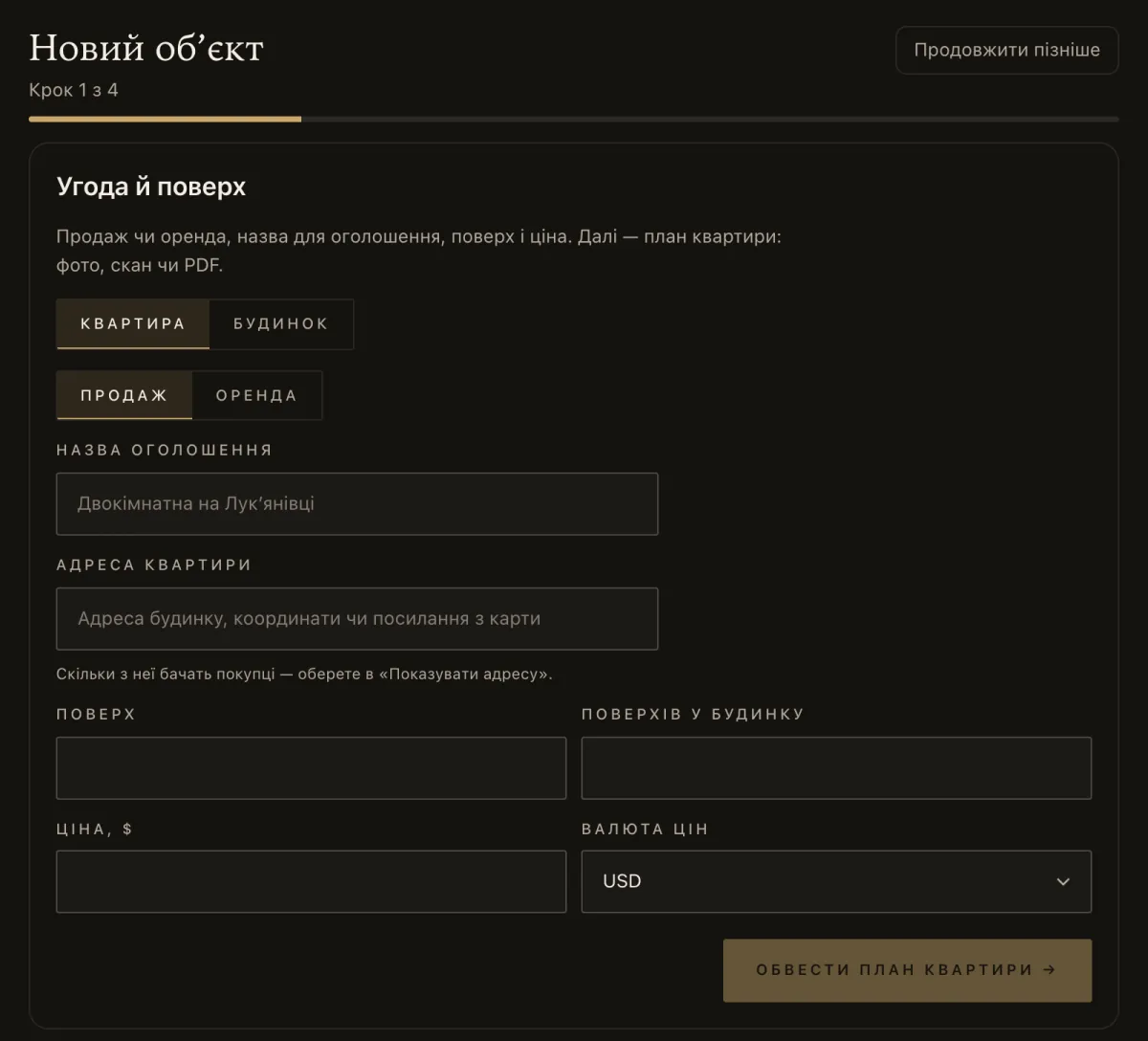The image size is (1148, 1041).
Task: Switch property type to Будинок
Action: pos(281,323)
